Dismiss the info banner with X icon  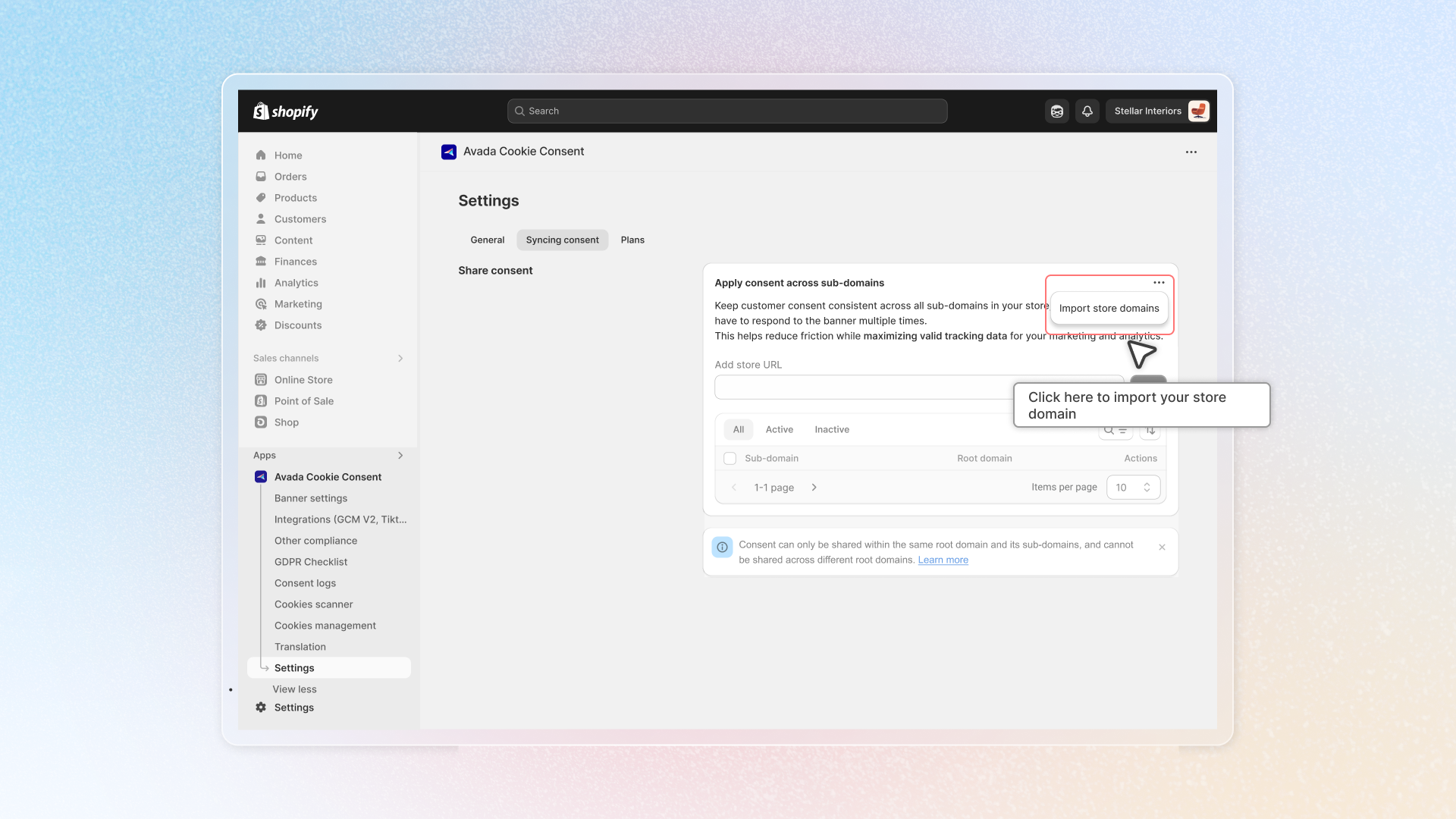[x=1162, y=548]
